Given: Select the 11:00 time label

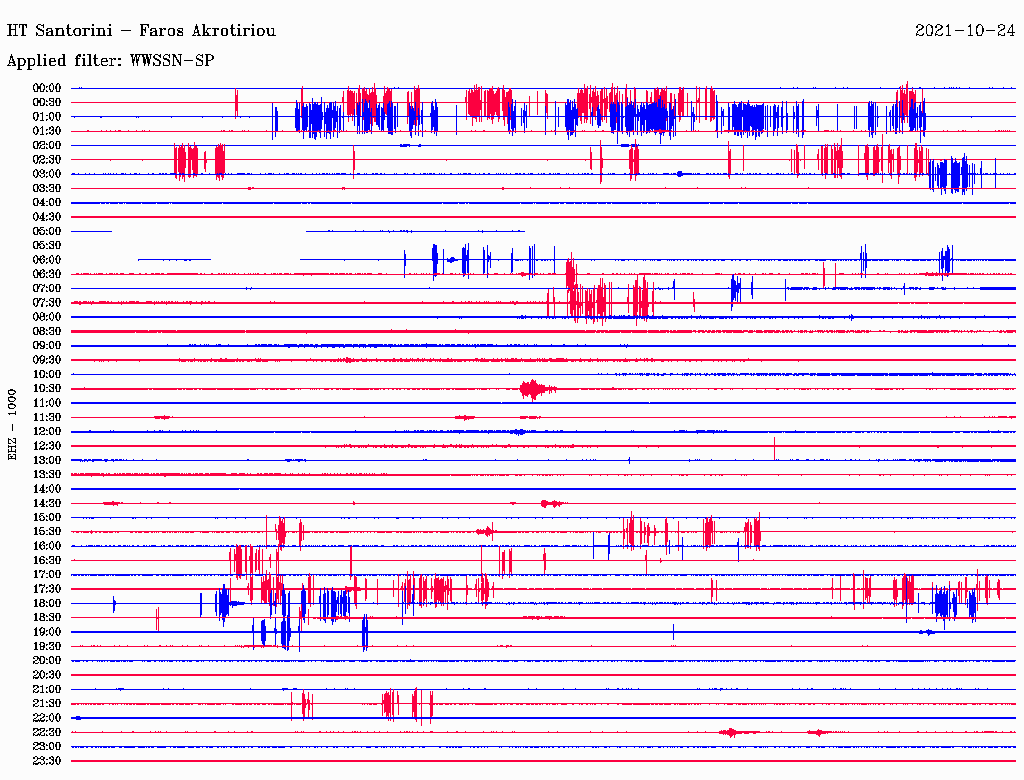Looking at the screenshot, I should (x=47, y=403).
